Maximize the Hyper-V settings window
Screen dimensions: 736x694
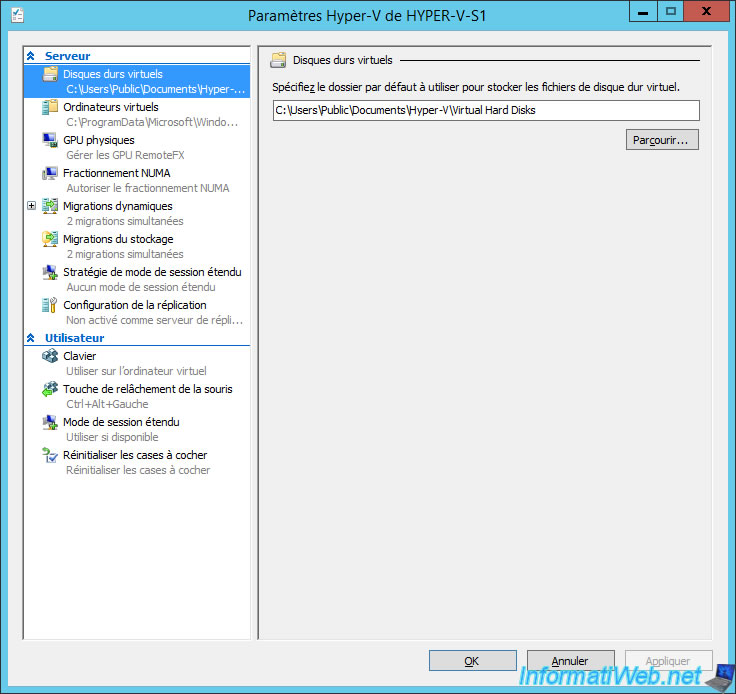point(670,11)
